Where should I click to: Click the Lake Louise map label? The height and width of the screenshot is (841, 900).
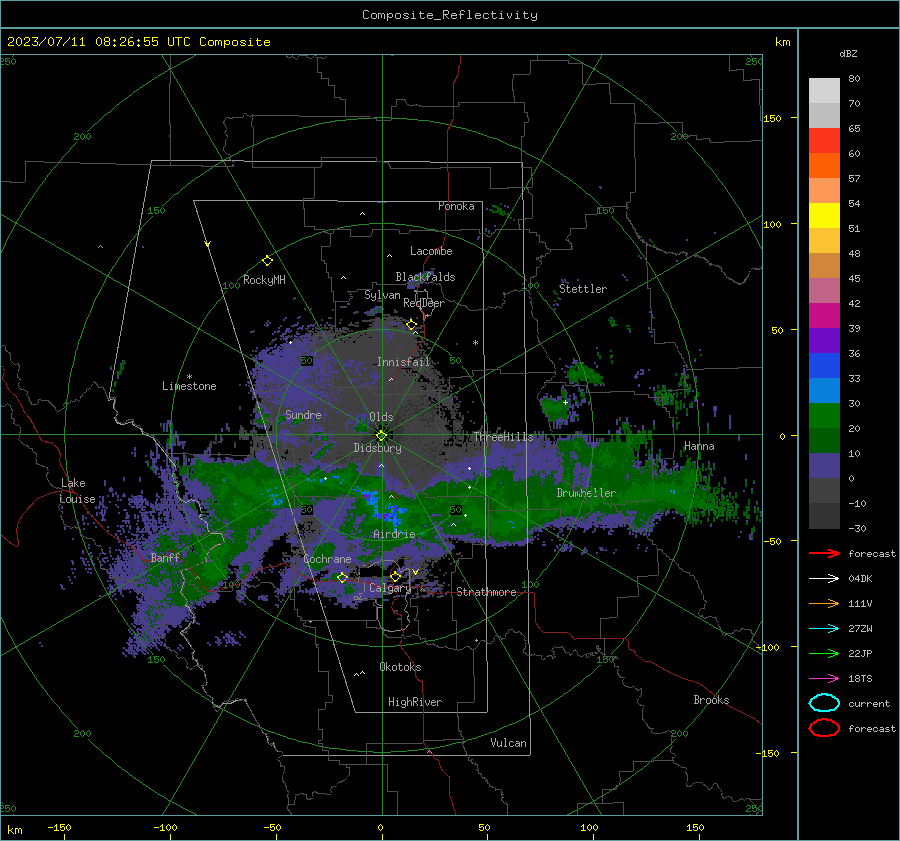77,491
